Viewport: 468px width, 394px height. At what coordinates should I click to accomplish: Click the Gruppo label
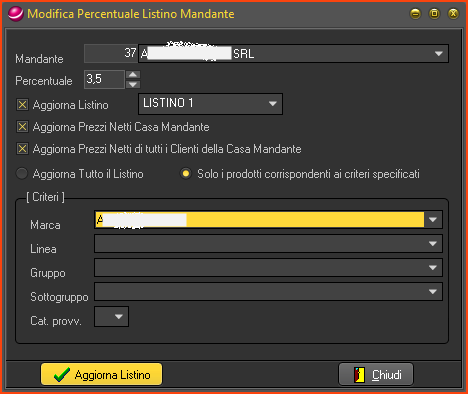(48, 273)
